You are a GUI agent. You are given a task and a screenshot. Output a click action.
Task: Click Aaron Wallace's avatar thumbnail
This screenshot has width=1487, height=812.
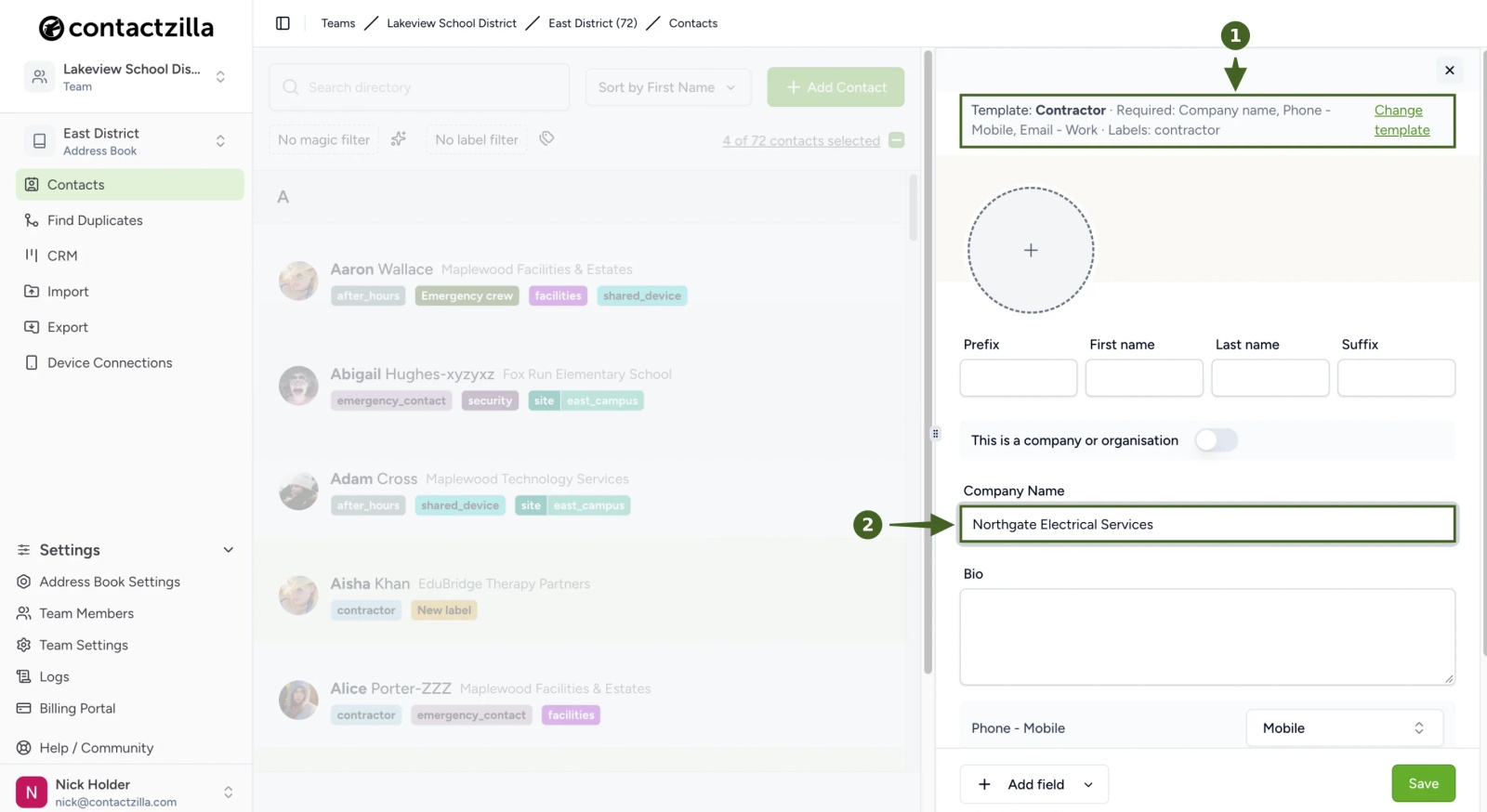[298, 281]
